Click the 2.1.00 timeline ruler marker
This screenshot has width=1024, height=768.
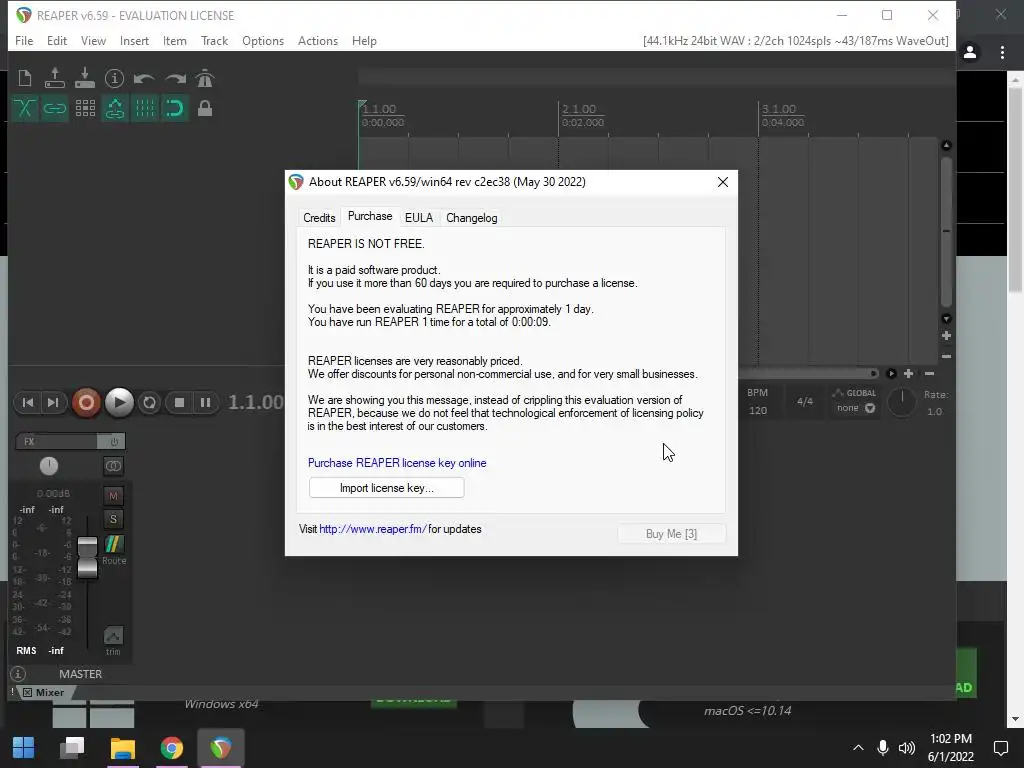(579, 109)
